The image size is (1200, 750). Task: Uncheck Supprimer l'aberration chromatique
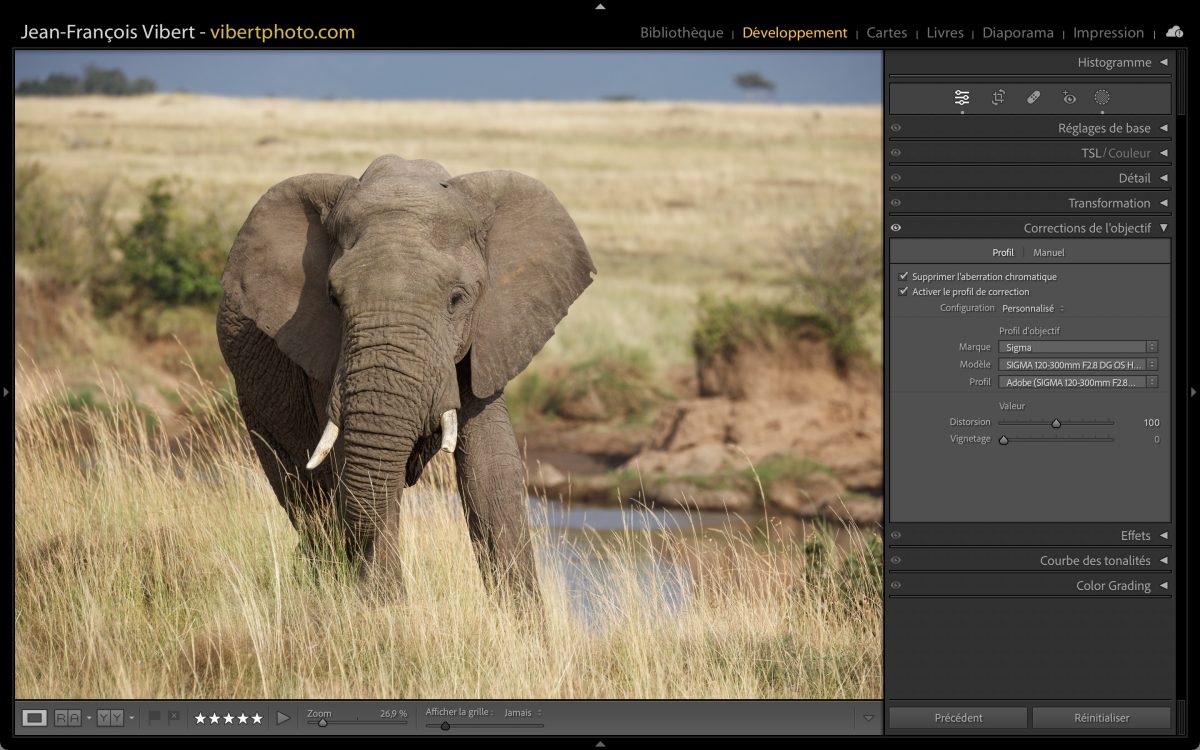click(904, 276)
